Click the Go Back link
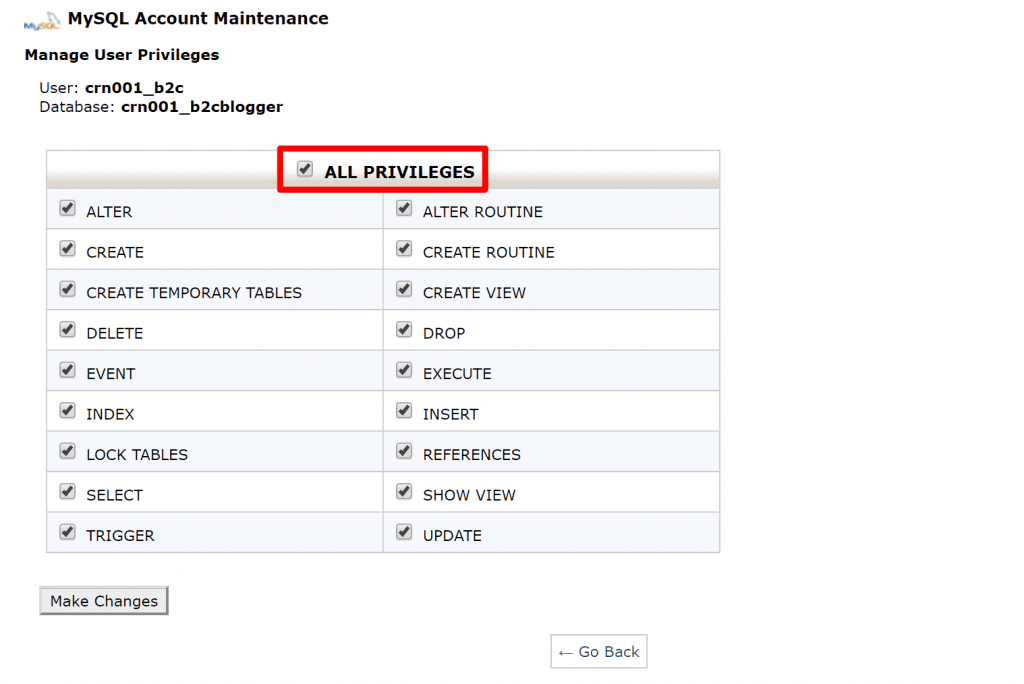 599,651
